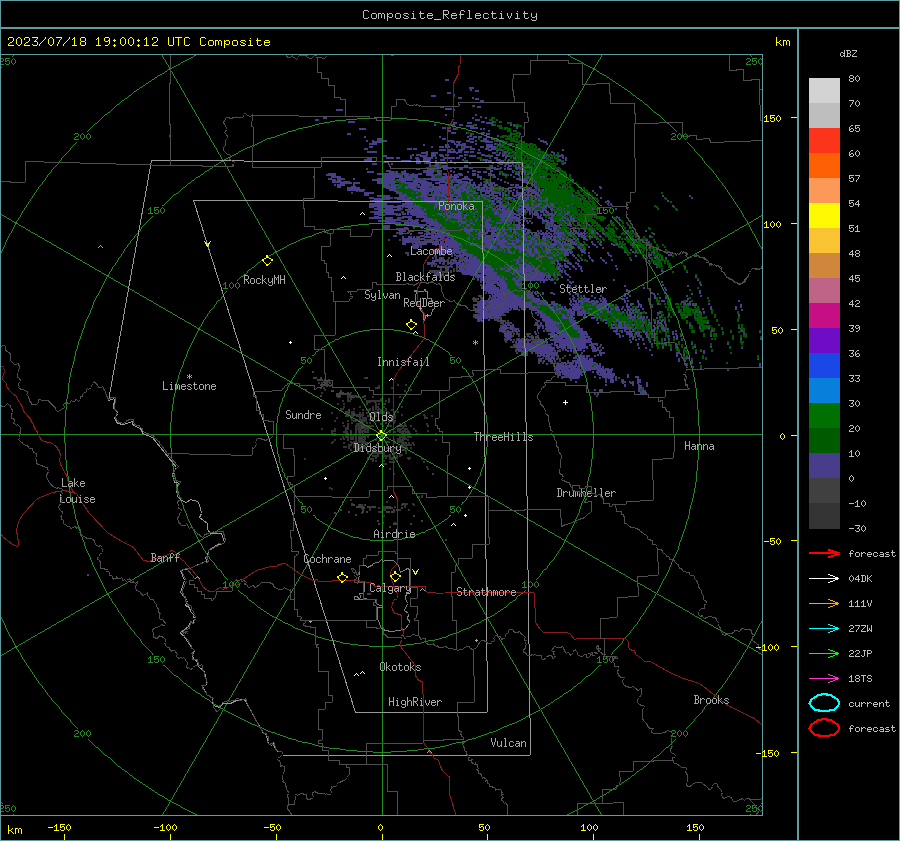
Task: Click the Vulcan town label
Action: click(x=508, y=743)
